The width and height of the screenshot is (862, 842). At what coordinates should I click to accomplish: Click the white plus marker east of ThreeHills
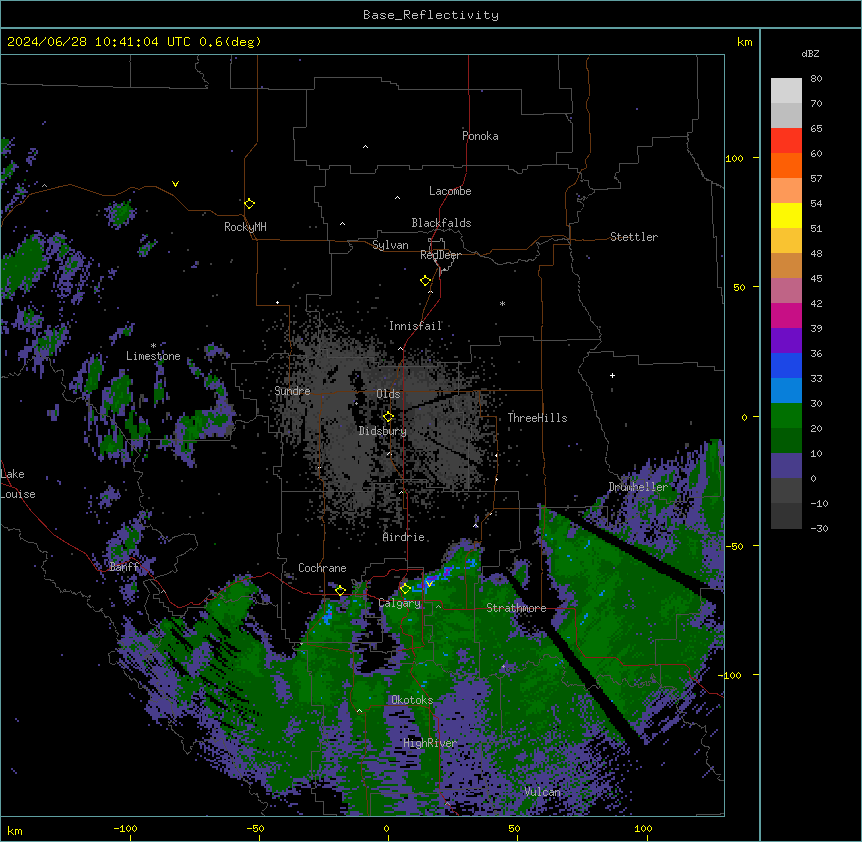[612, 375]
